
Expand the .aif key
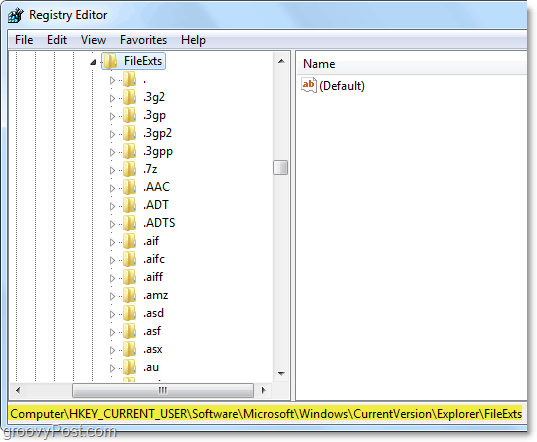point(112,242)
